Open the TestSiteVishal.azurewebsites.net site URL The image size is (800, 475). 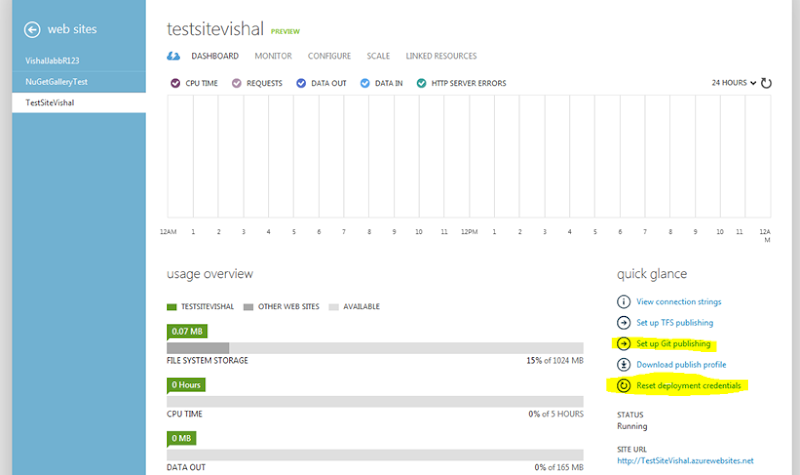(685, 462)
